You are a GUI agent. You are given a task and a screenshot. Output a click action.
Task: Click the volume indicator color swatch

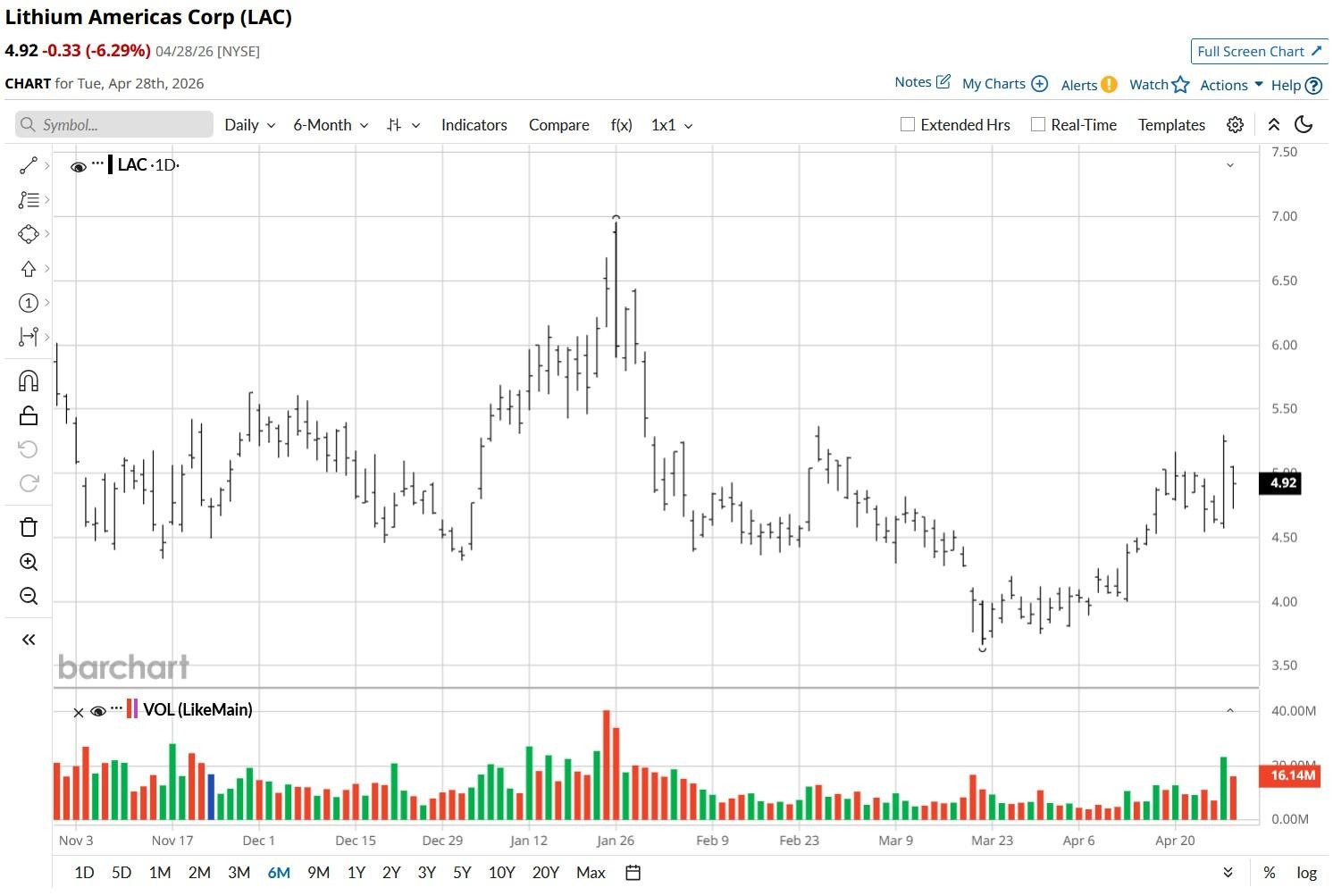pos(132,709)
